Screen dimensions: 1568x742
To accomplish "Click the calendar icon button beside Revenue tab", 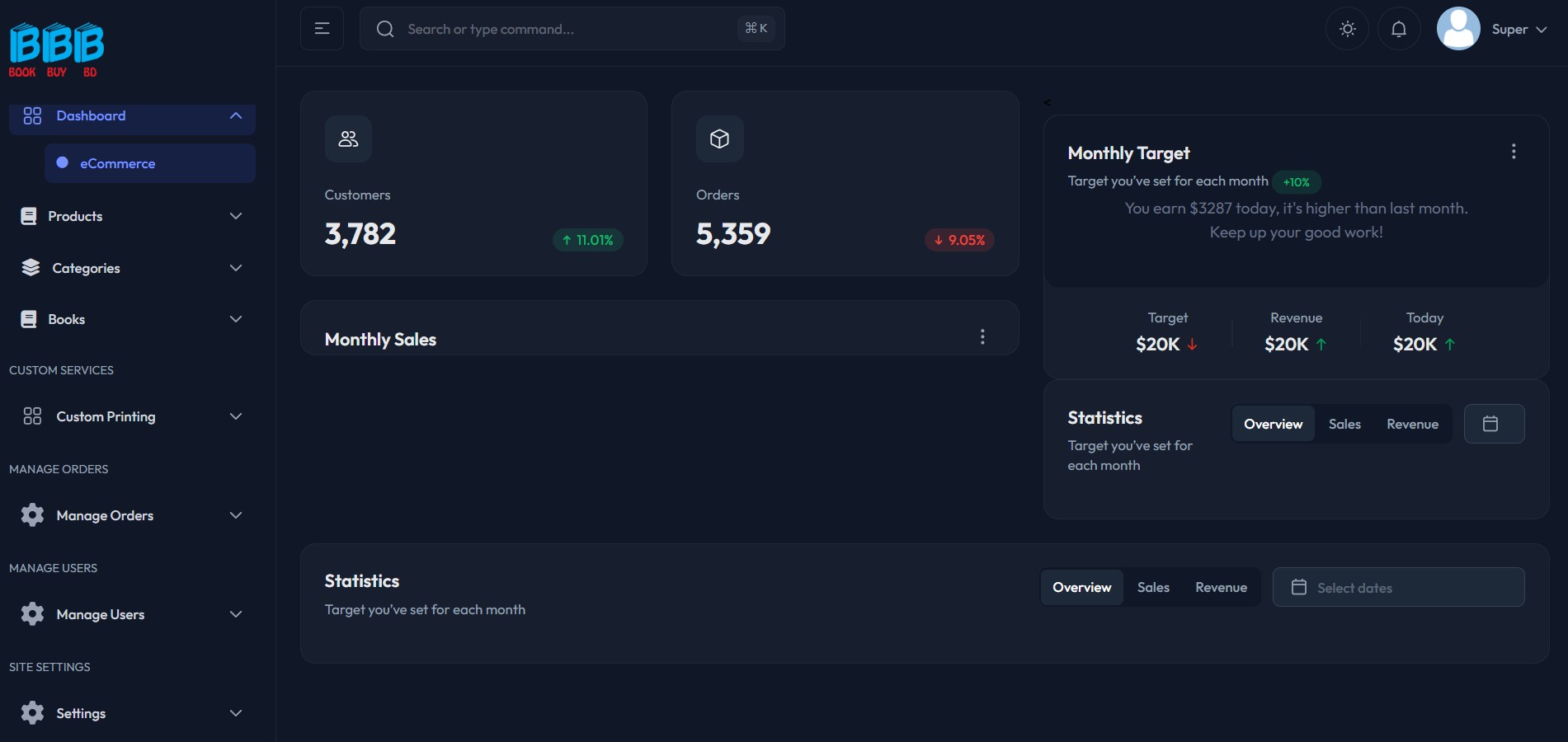I will point(1493,424).
